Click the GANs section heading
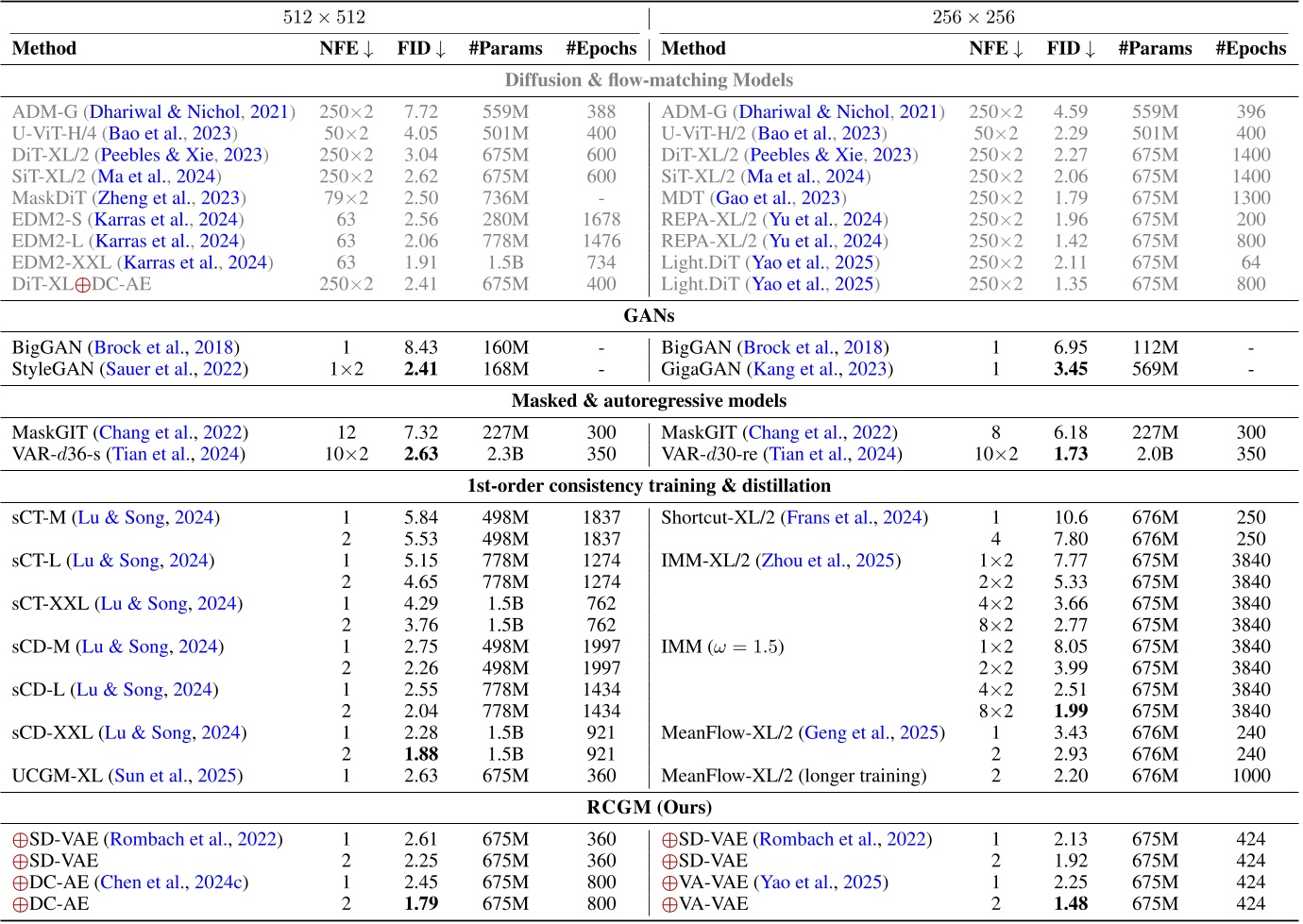Viewport: 1303px width, 924px height. 649,316
